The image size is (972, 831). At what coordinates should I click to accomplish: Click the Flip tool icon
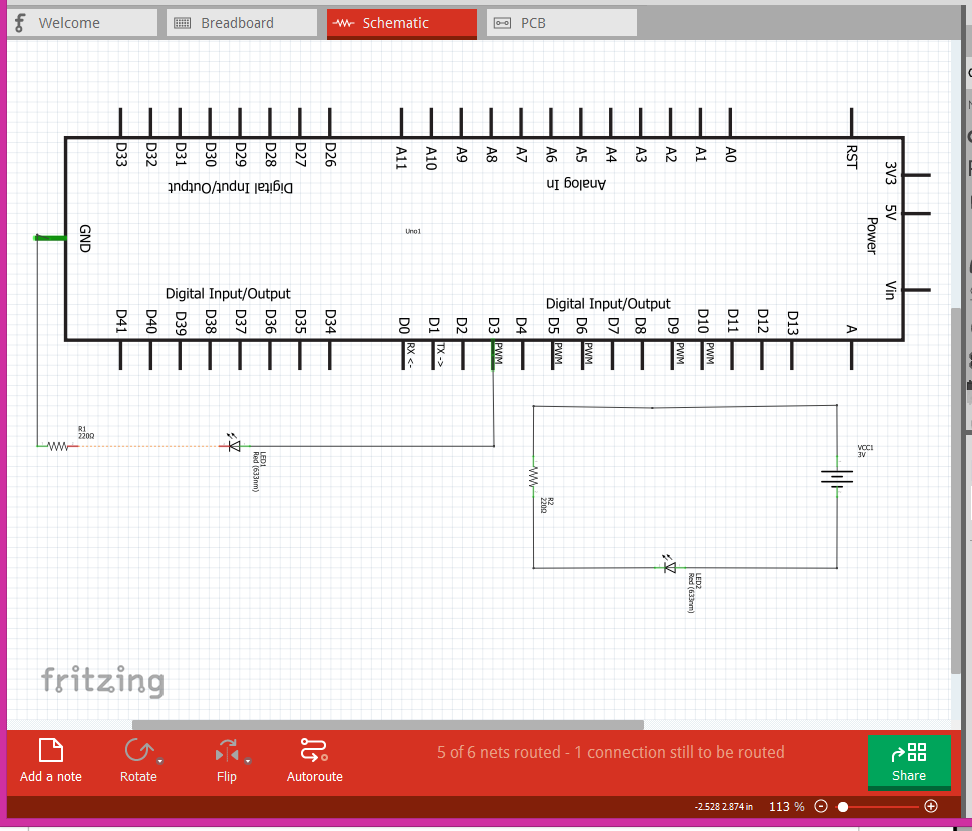[226, 753]
